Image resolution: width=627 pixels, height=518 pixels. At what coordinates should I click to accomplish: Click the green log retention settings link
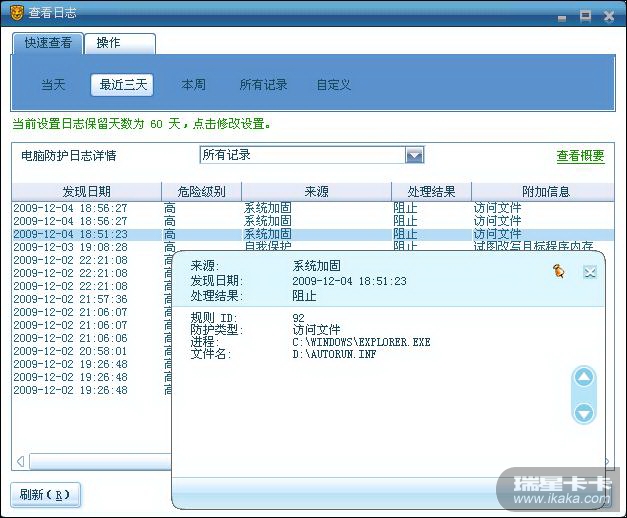click(x=142, y=124)
